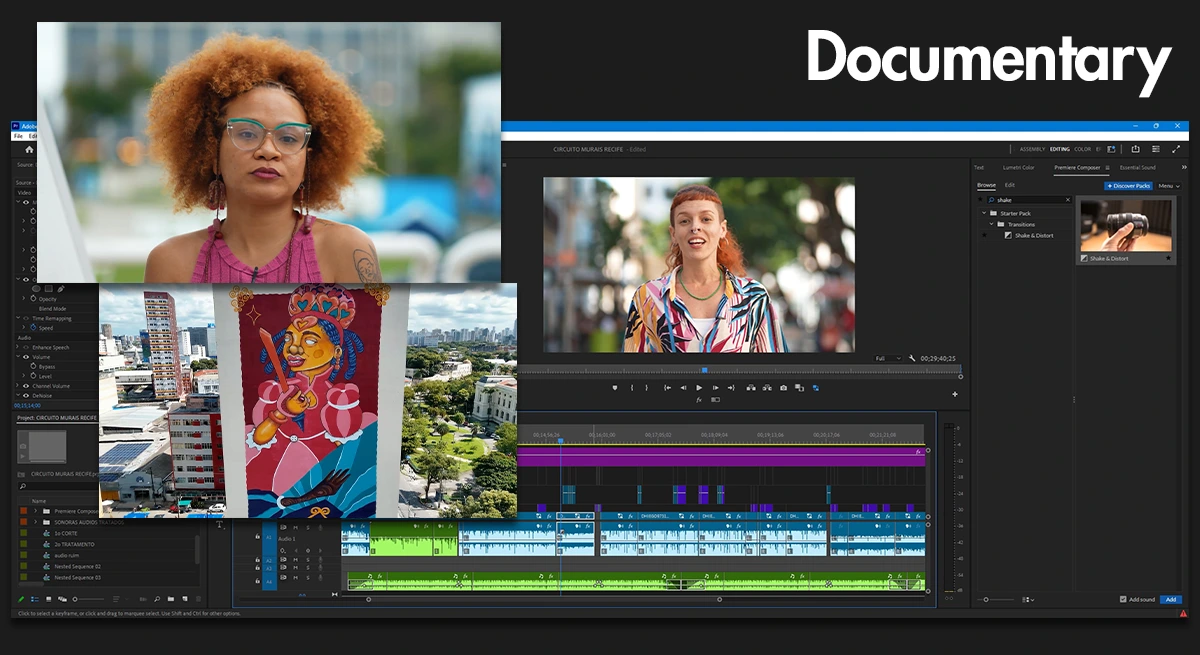The width and height of the screenshot is (1200, 655).
Task: Click the Discover Packs button
Action: (x=1128, y=186)
